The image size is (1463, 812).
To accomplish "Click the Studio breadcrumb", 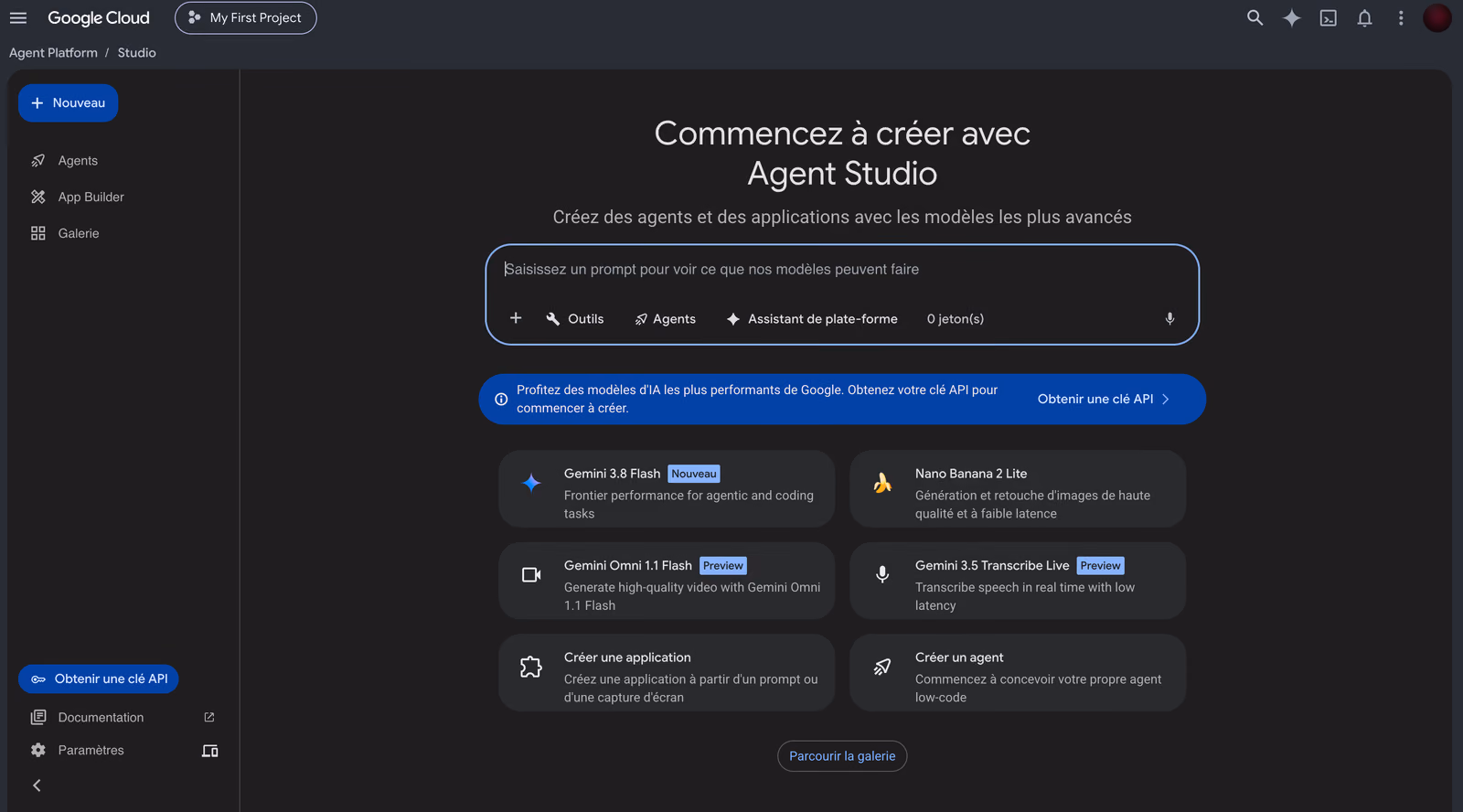I will coord(136,53).
